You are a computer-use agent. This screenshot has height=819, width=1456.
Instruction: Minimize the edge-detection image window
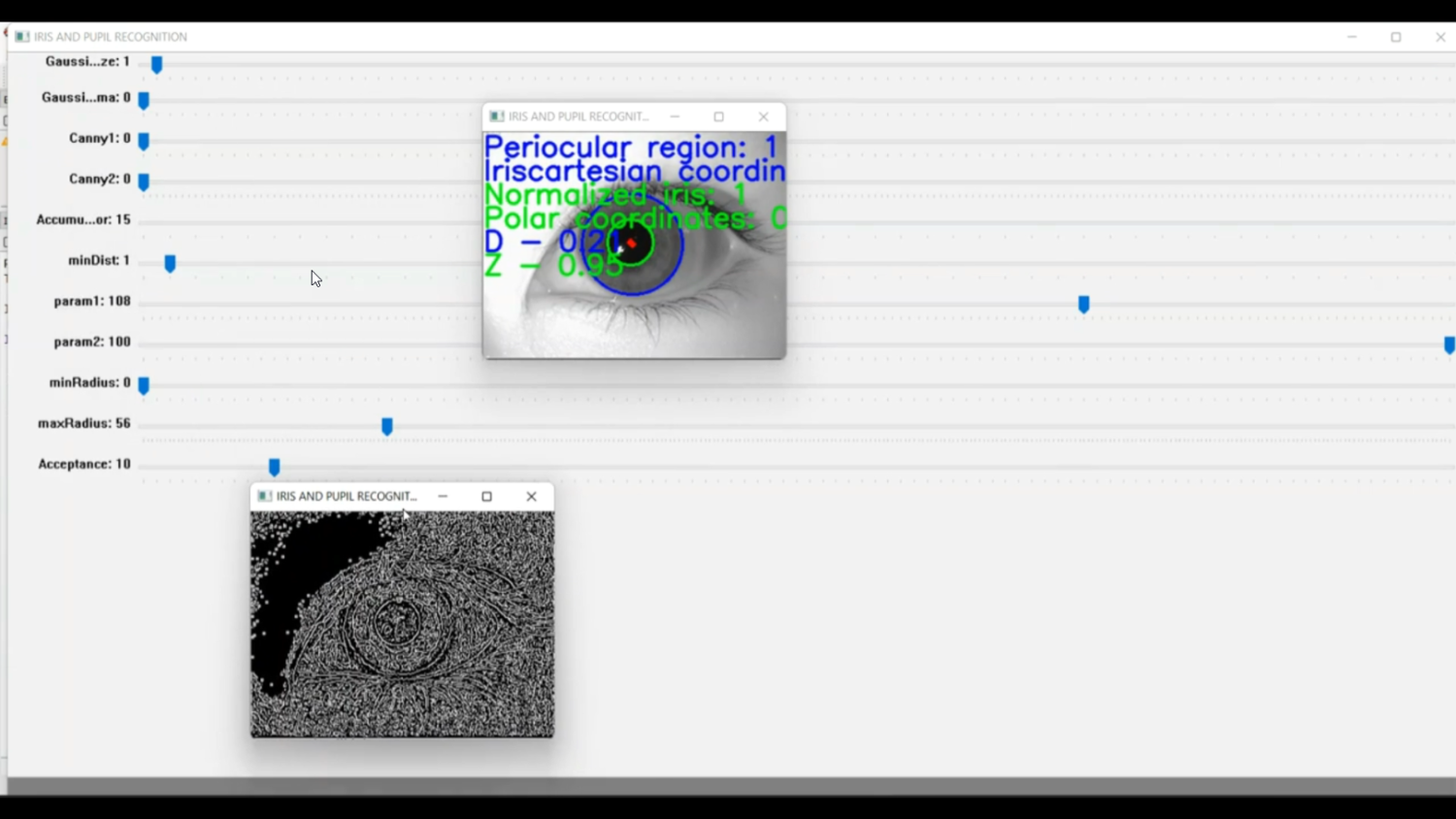(x=443, y=496)
